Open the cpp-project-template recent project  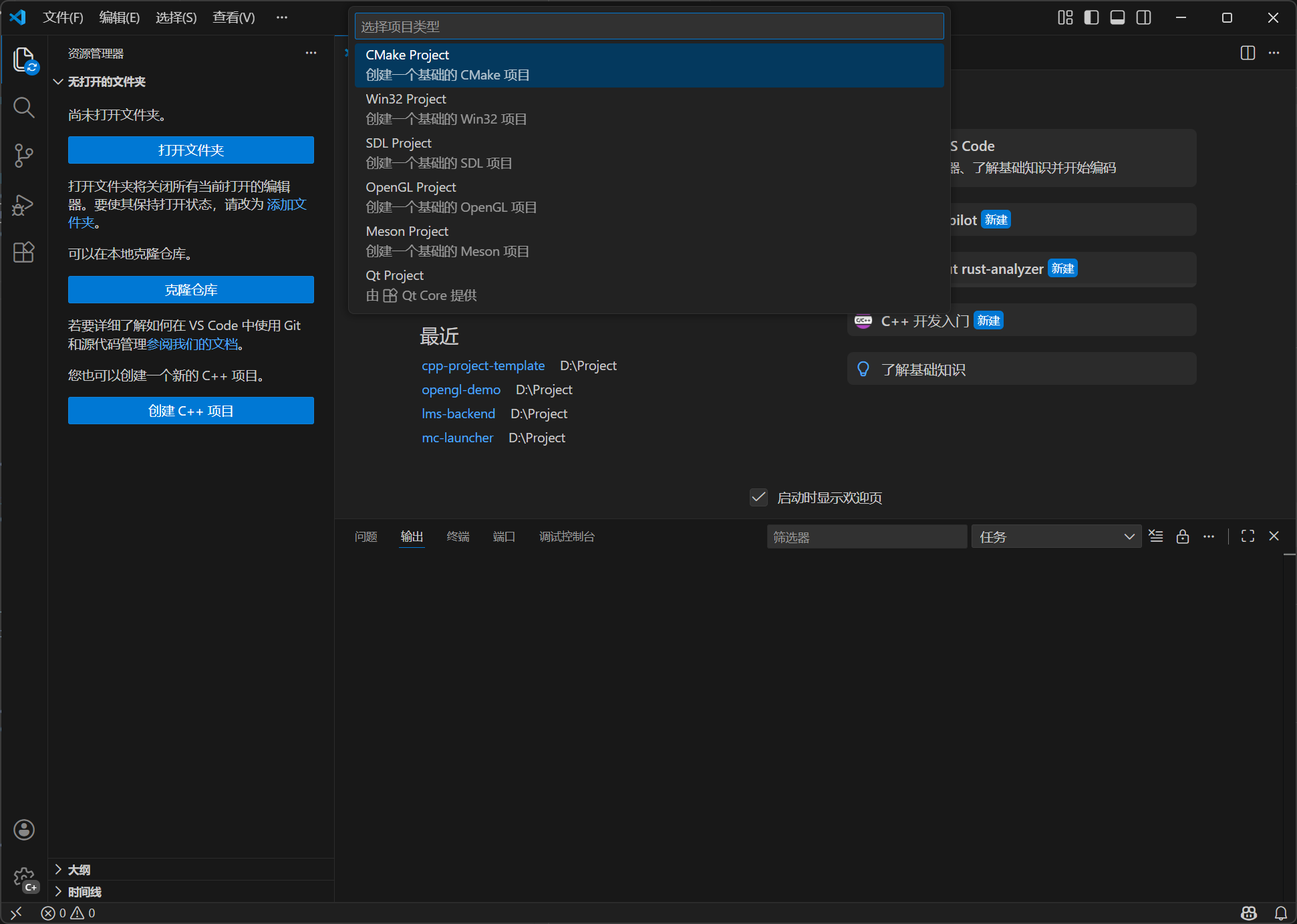coord(483,365)
